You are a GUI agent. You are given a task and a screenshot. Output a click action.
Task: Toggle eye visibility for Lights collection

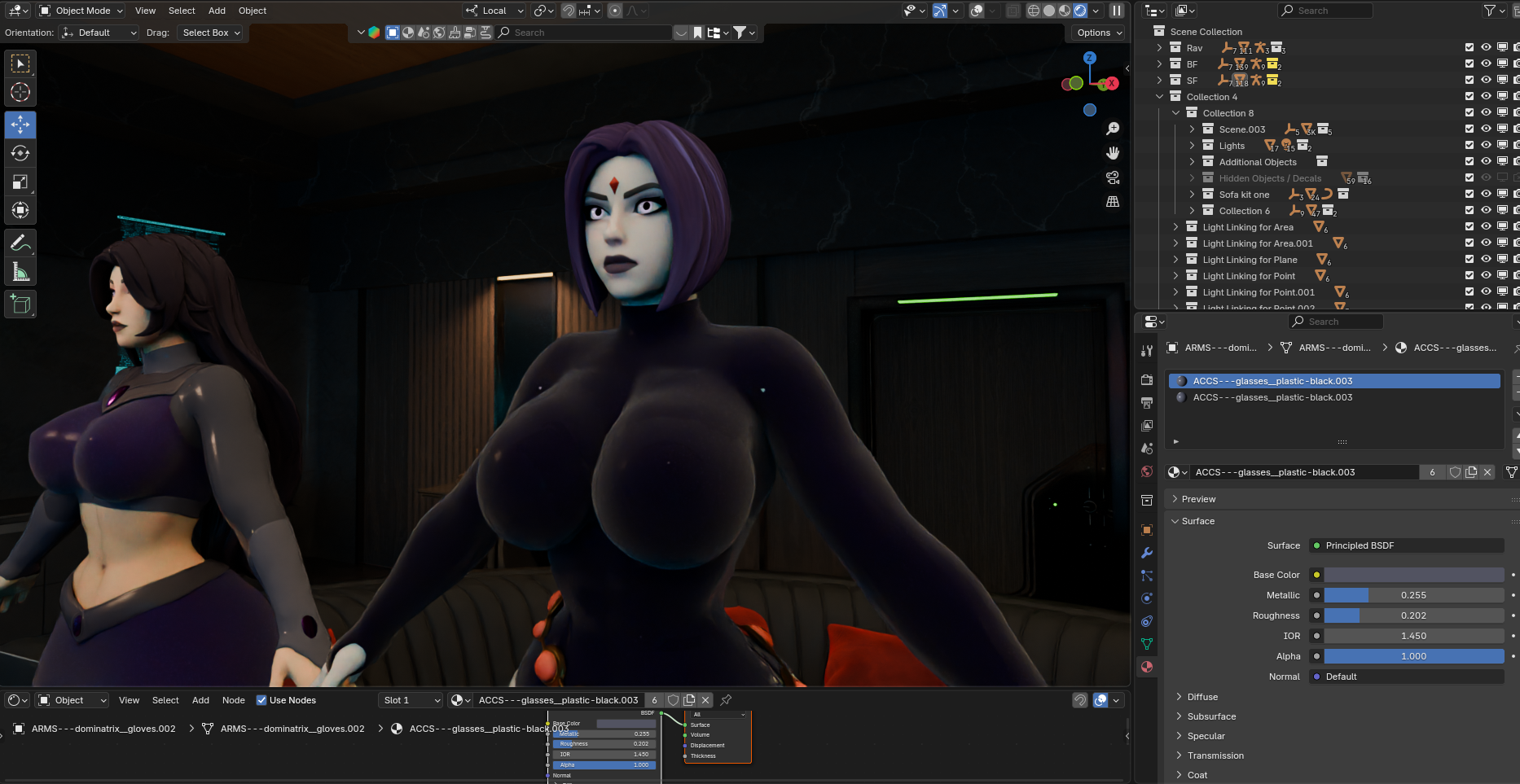(x=1486, y=146)
